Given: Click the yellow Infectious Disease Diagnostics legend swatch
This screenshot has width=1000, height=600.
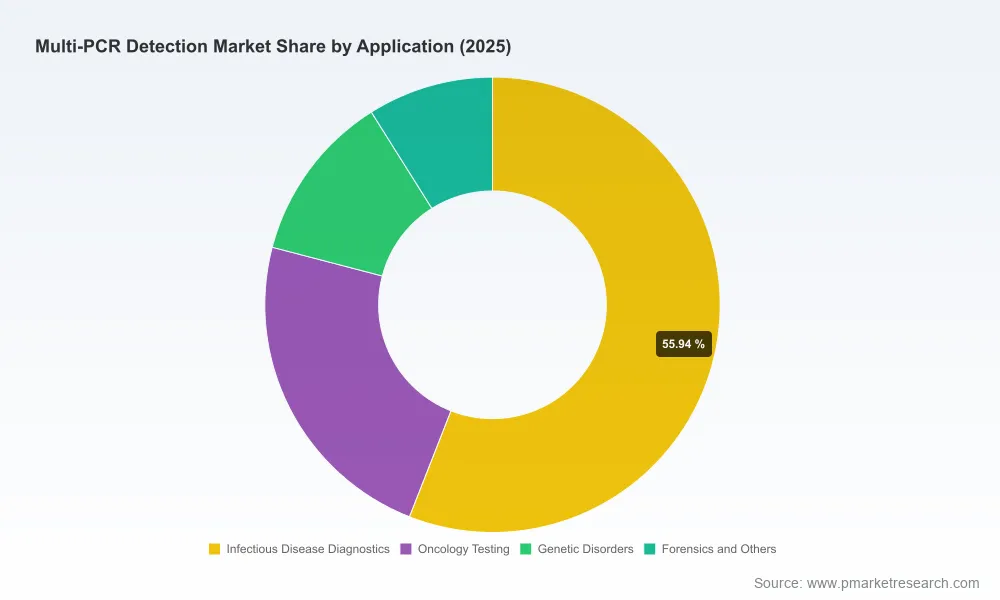Looking at the screenshot, I should [214, 549].
